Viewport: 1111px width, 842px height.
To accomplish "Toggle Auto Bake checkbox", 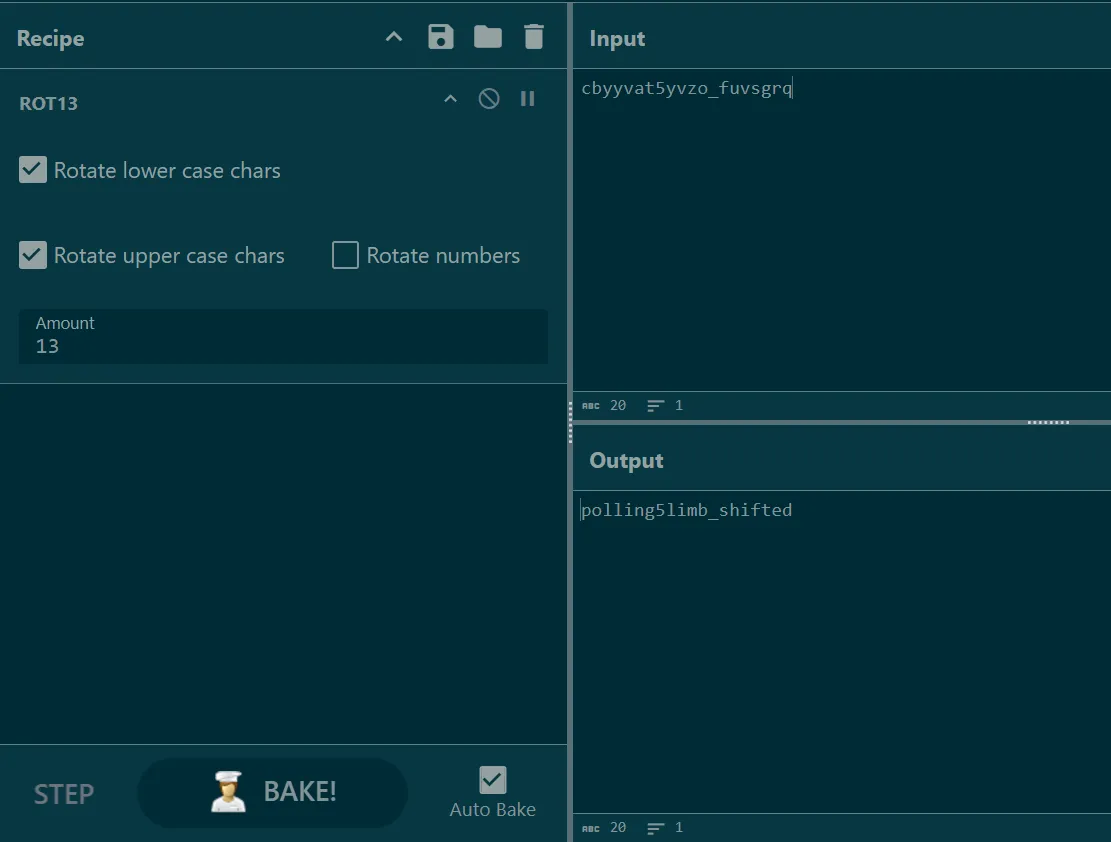I will (x=492, y=780).
